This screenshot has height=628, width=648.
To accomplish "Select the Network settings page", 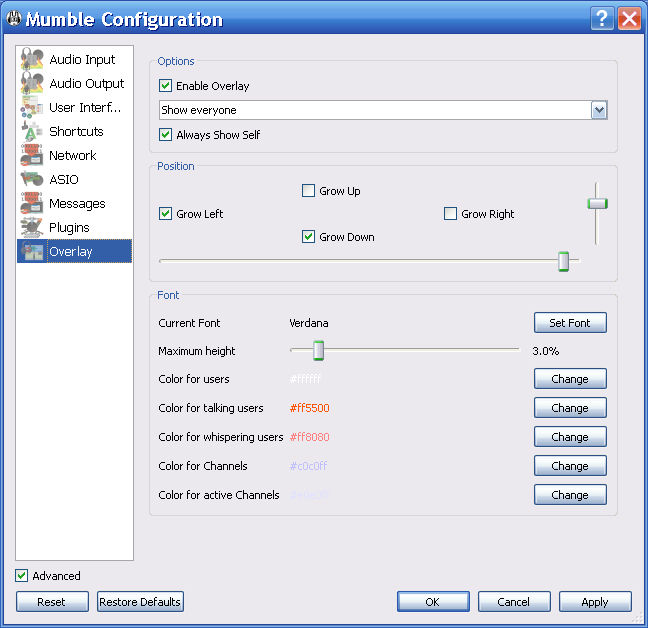I will pyautogui.click(x=73, y=155).
